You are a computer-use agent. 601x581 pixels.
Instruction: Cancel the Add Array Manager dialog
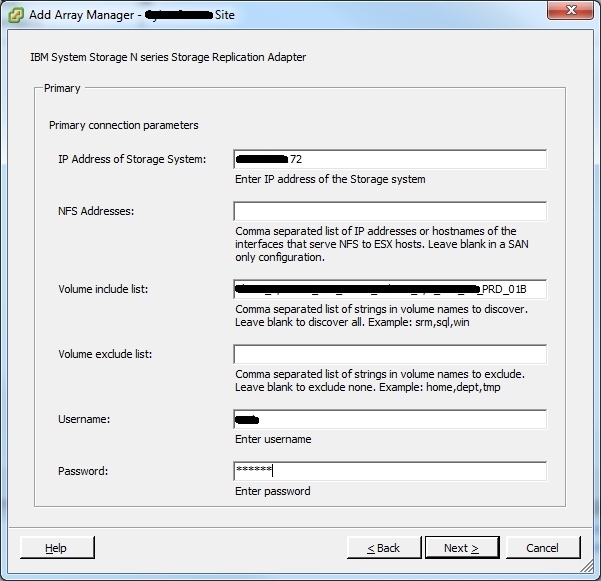pyautogui.click(x=542, y=548)
